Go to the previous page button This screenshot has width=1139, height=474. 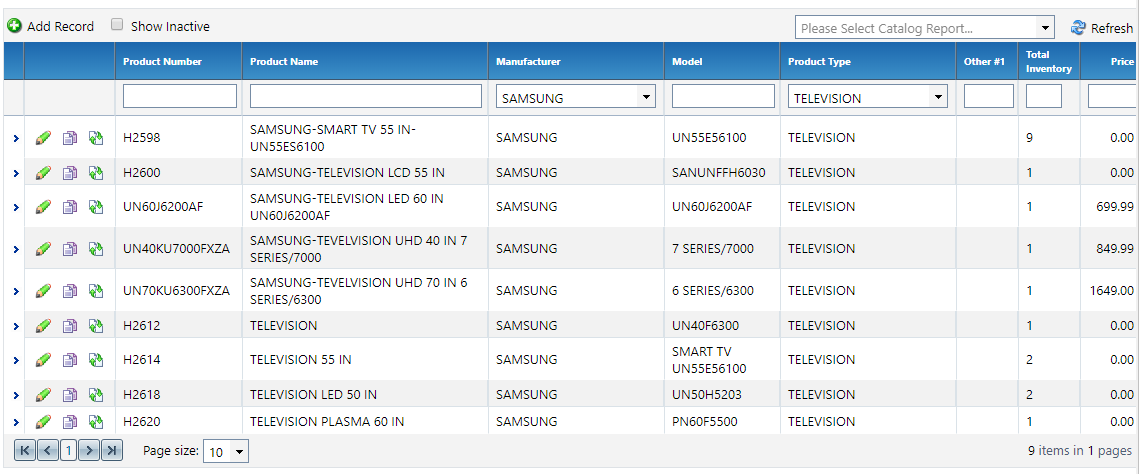pos(47,450)
